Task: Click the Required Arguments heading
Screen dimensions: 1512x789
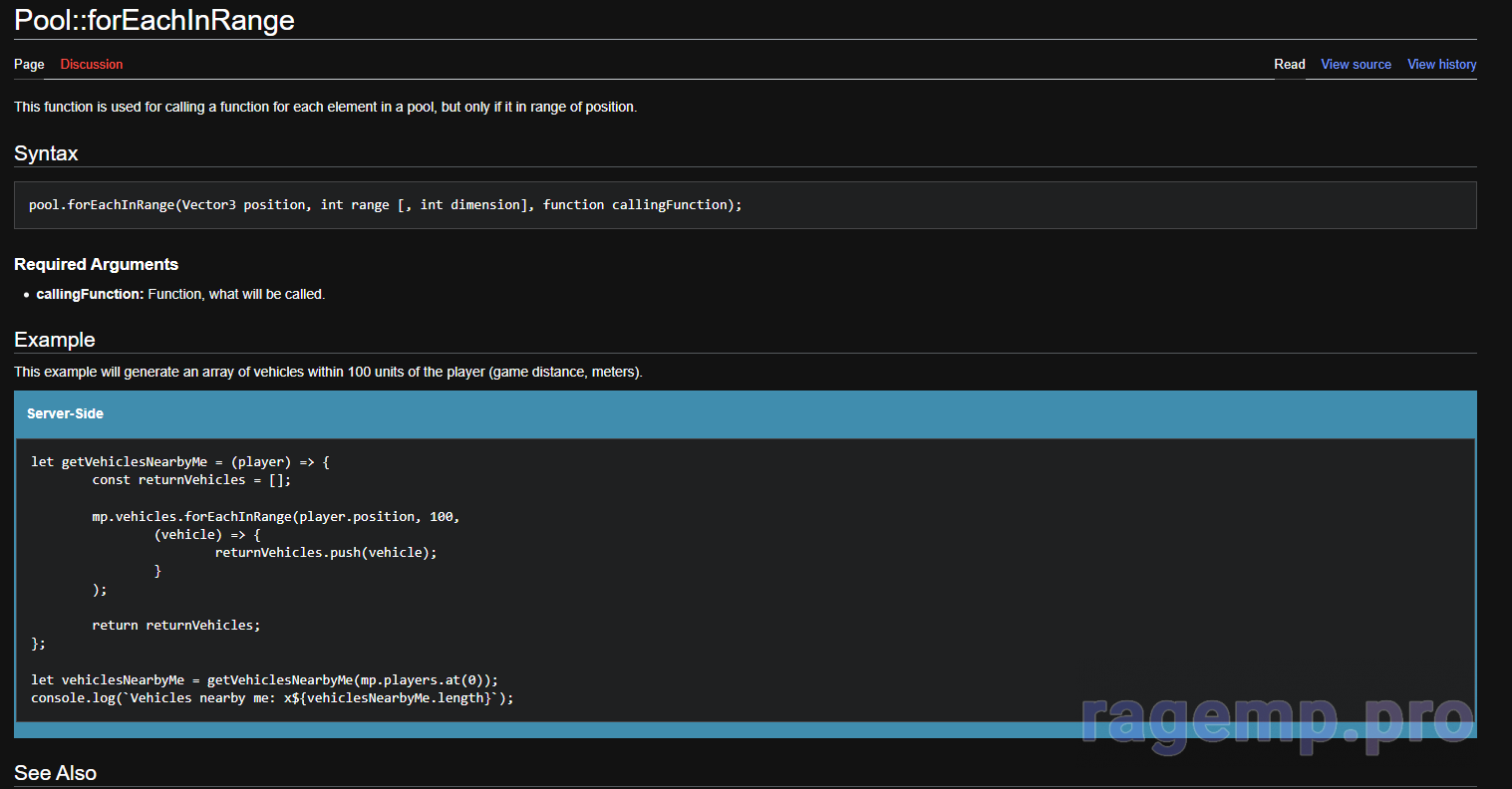Action: [x=96, y=264]
